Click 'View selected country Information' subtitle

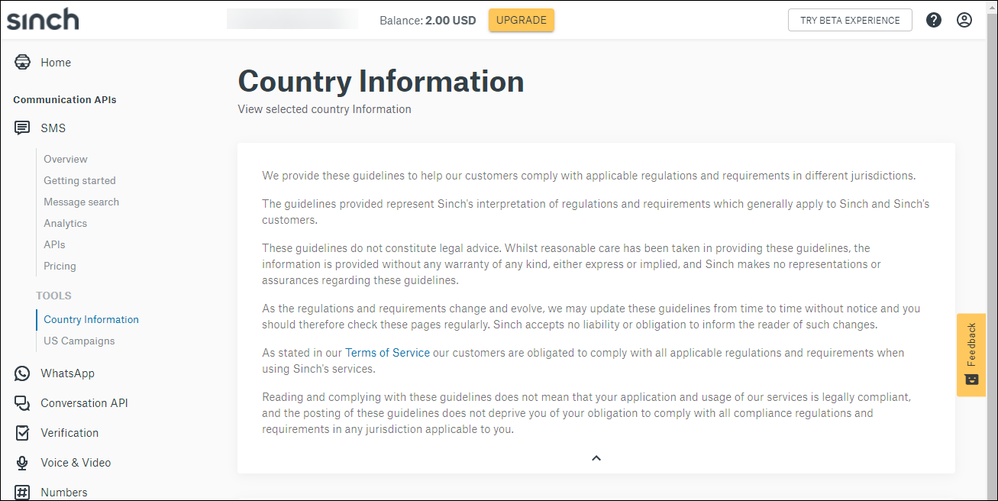(325, 109)
